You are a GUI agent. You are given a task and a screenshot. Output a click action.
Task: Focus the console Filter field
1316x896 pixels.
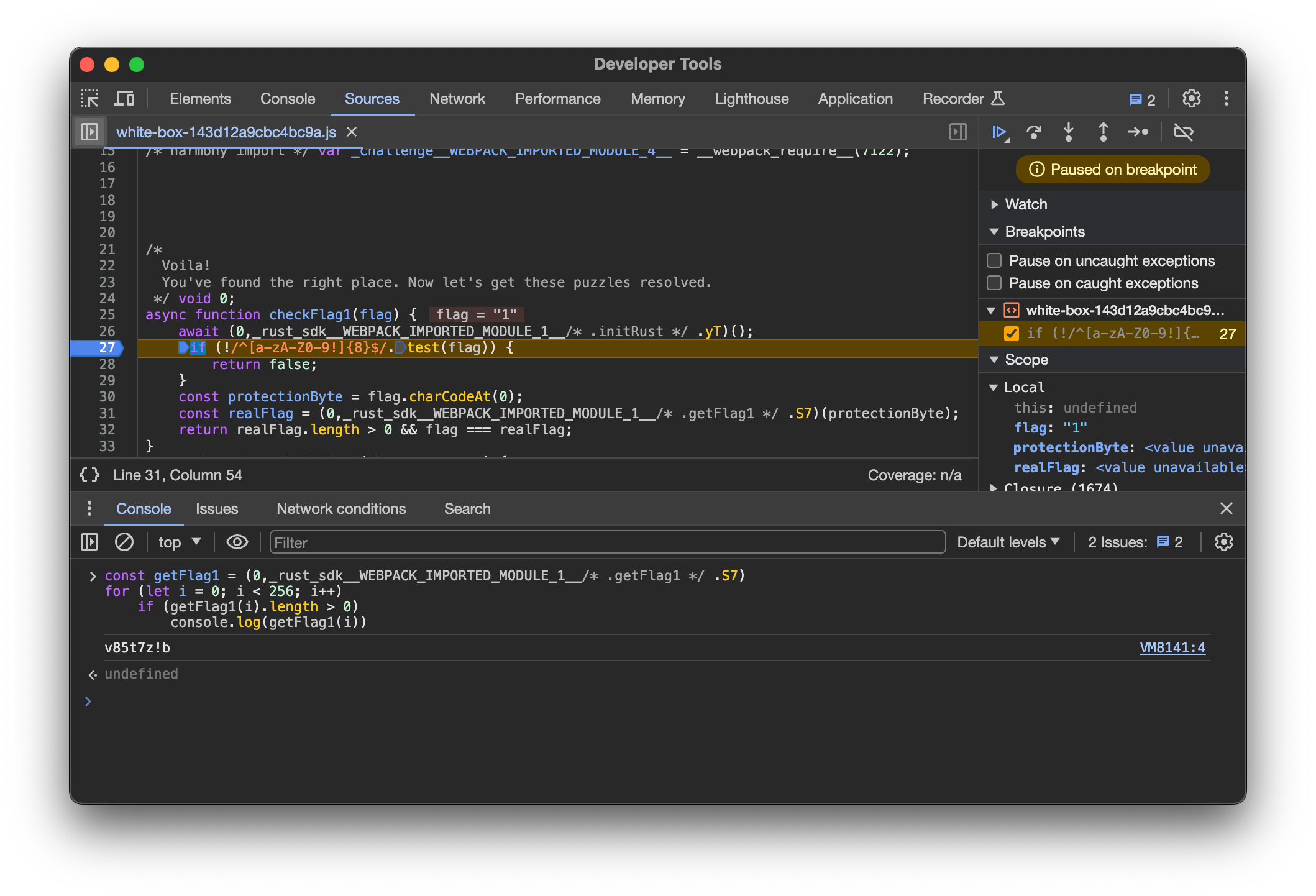[607, 542]
